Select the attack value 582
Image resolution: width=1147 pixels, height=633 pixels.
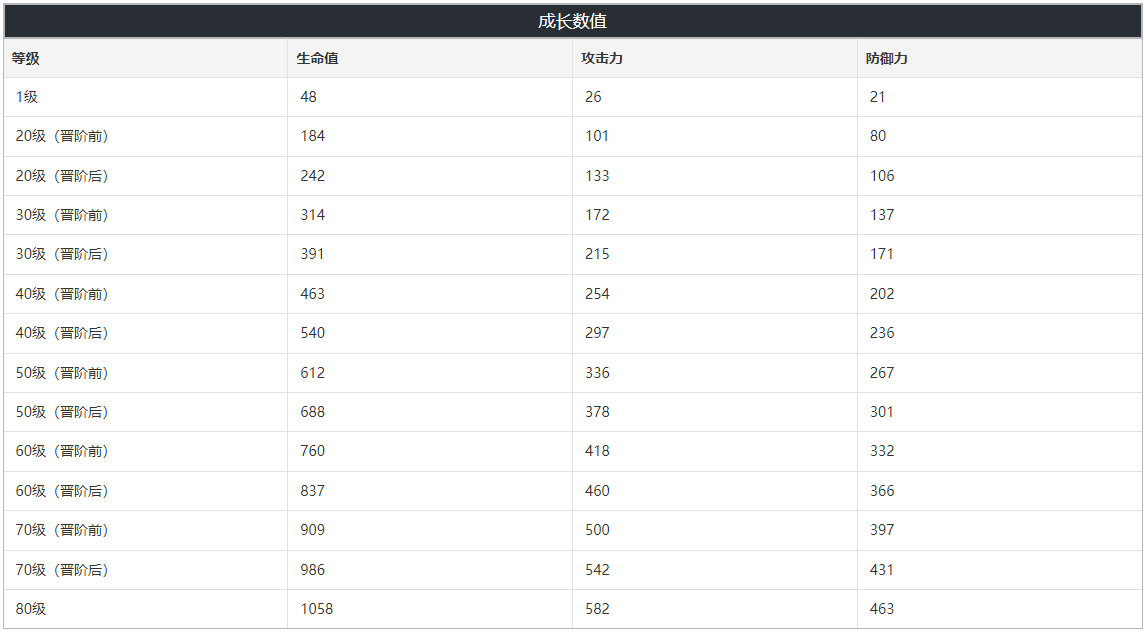tap(598, 609)
